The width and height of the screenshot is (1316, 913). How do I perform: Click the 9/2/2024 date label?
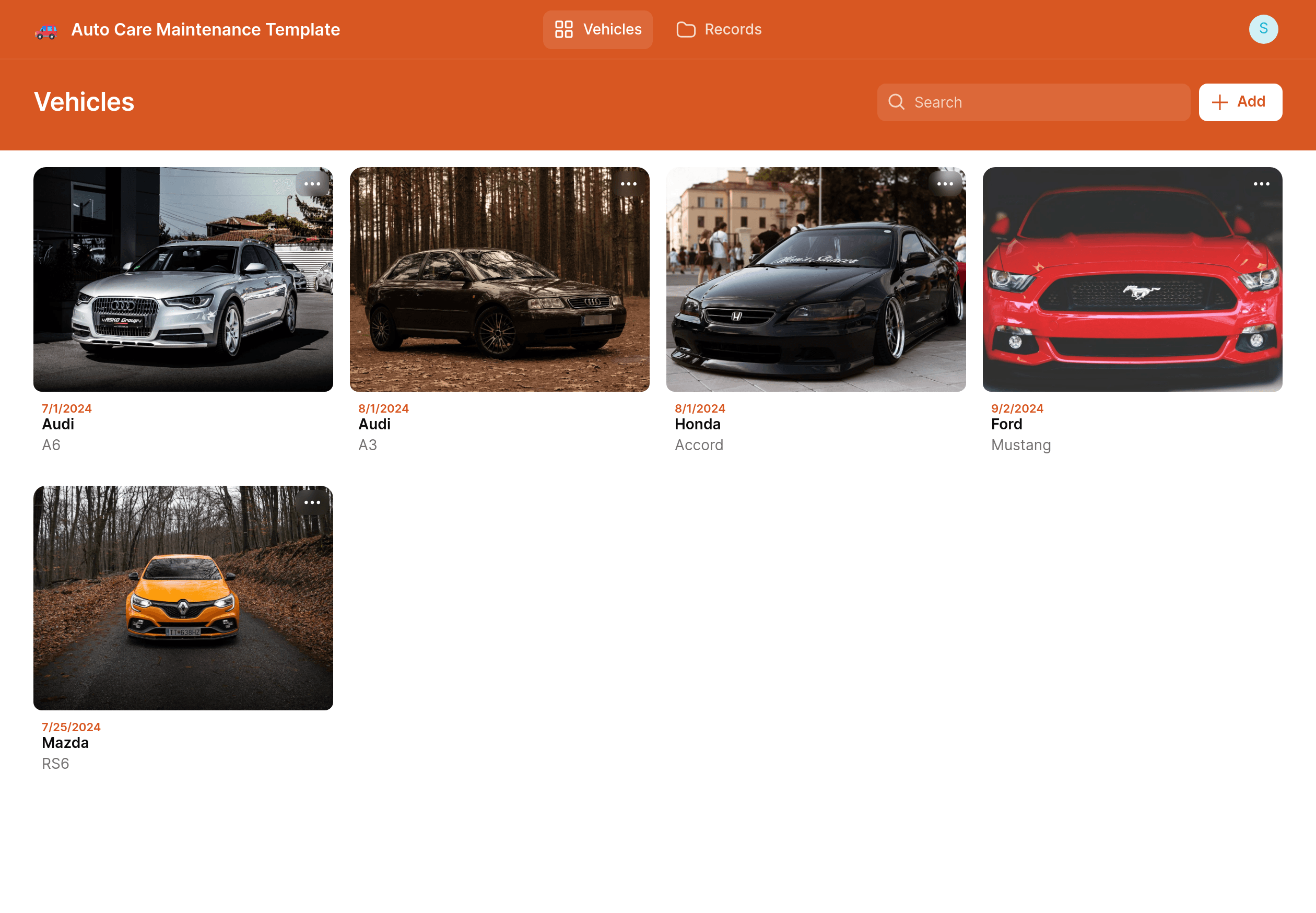tap(1017, 408)
